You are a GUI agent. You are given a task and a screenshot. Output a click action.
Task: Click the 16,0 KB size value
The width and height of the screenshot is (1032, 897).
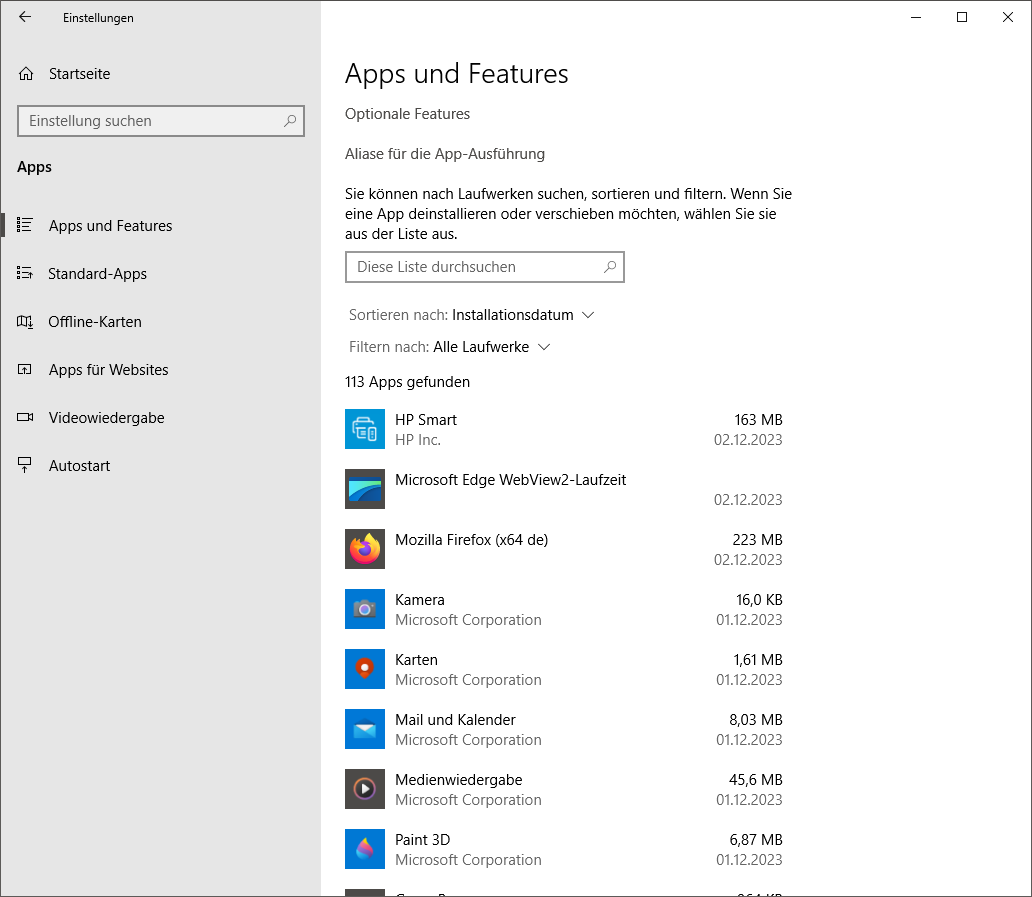tap(759, 600)
